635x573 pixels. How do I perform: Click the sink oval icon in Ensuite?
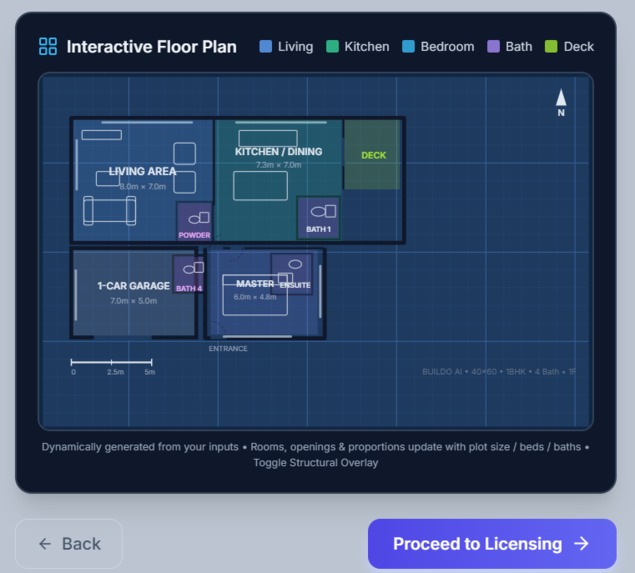point(295,264)
